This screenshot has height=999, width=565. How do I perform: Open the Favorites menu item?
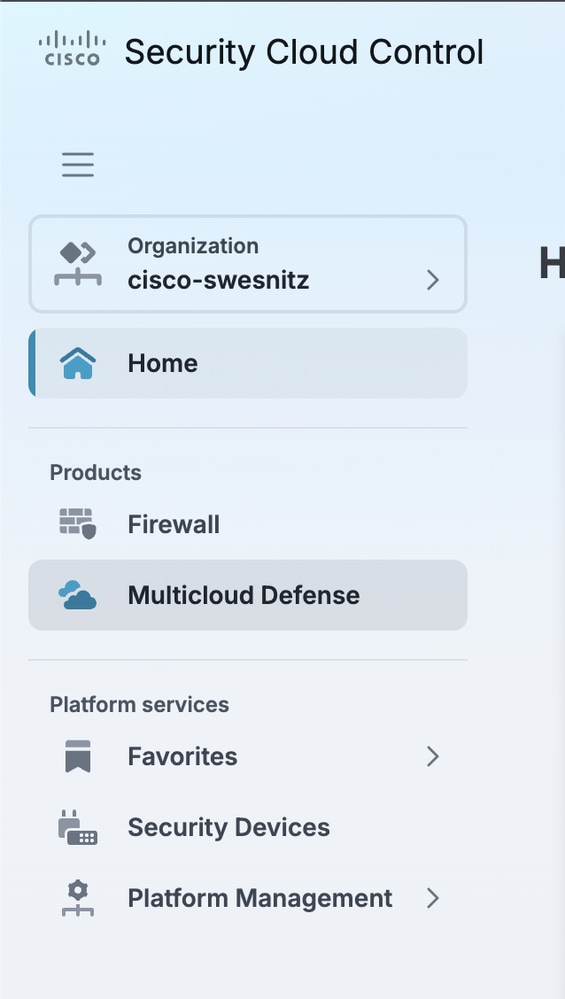click(x=248, y=756)
